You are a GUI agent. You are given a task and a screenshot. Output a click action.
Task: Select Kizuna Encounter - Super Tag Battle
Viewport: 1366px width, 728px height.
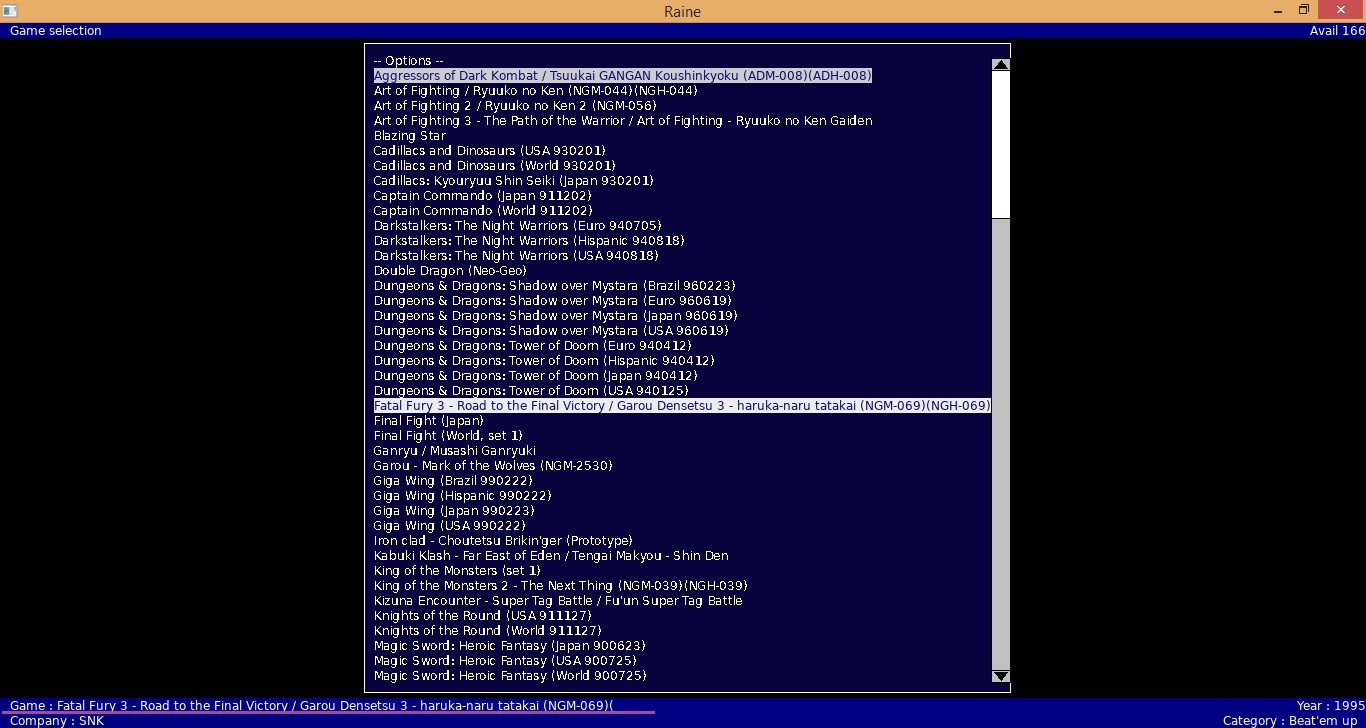(558, 601)
